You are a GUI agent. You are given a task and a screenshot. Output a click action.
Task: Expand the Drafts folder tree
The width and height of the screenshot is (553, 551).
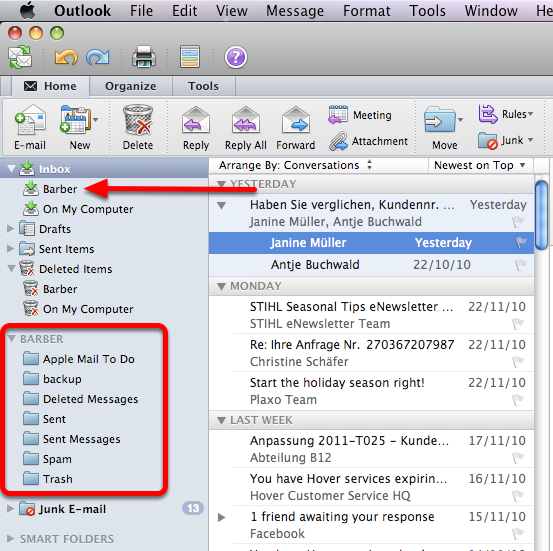point(11,229)
